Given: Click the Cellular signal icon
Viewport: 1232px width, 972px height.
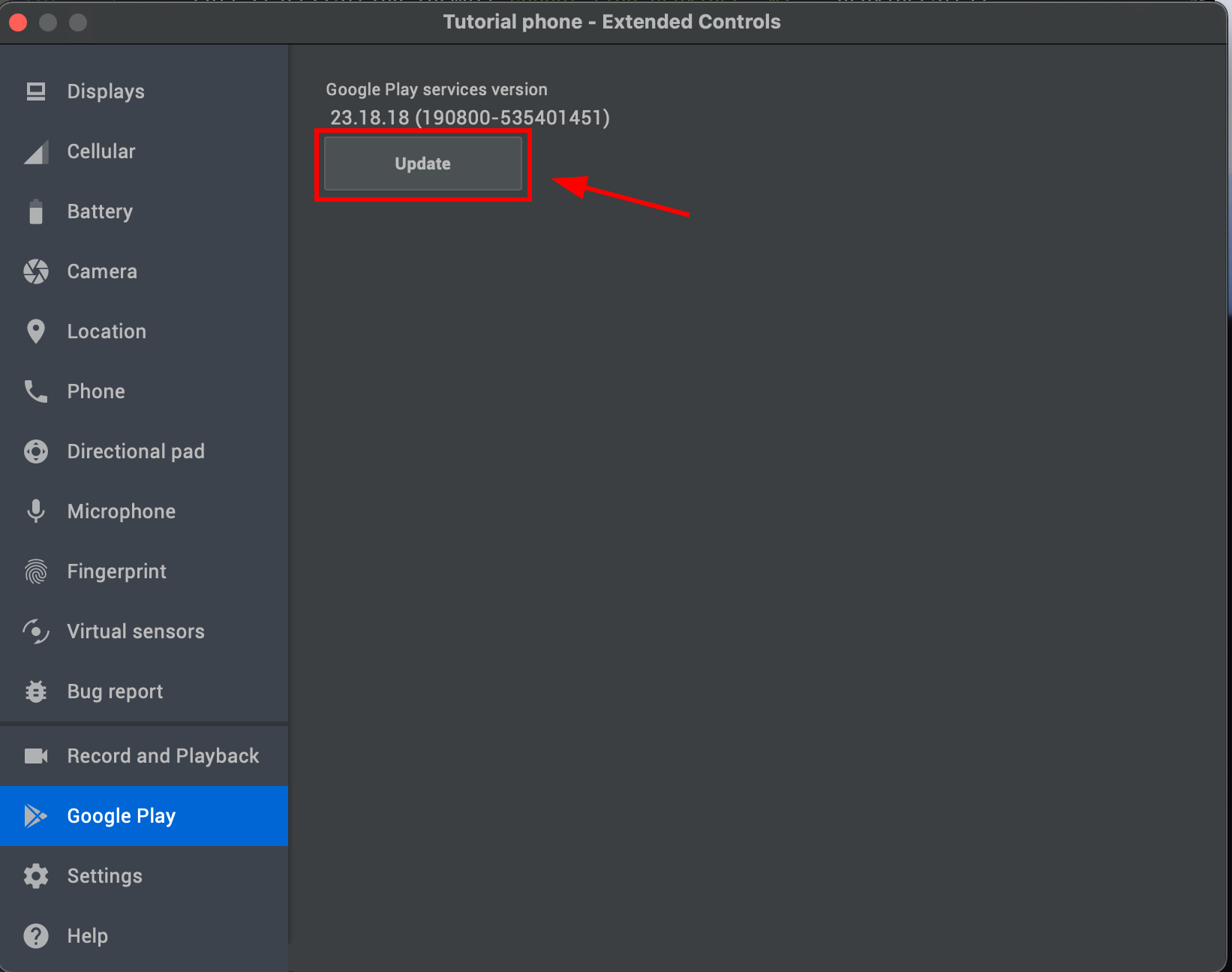Looking at the screenshot, I should [35, 151].
